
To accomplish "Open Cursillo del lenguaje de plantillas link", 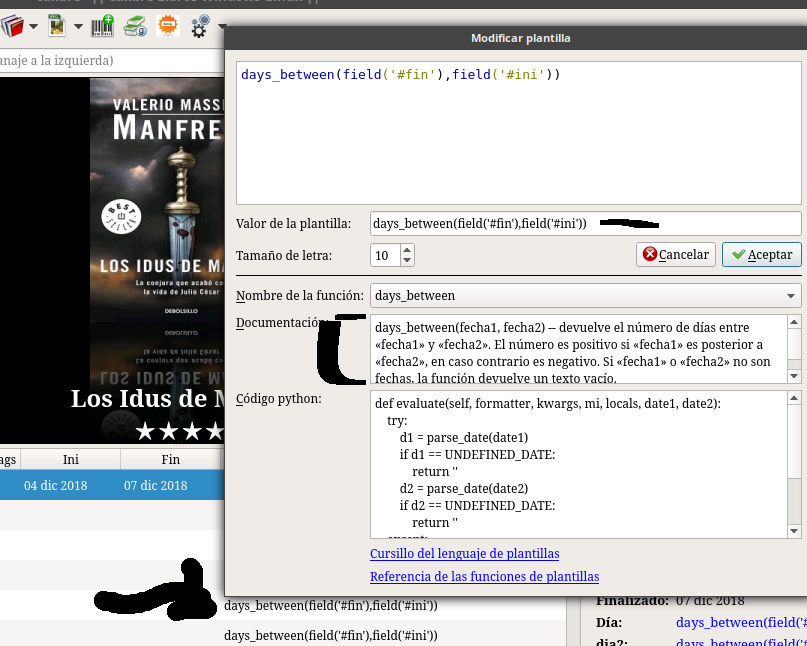I will [x=464, y=553].
